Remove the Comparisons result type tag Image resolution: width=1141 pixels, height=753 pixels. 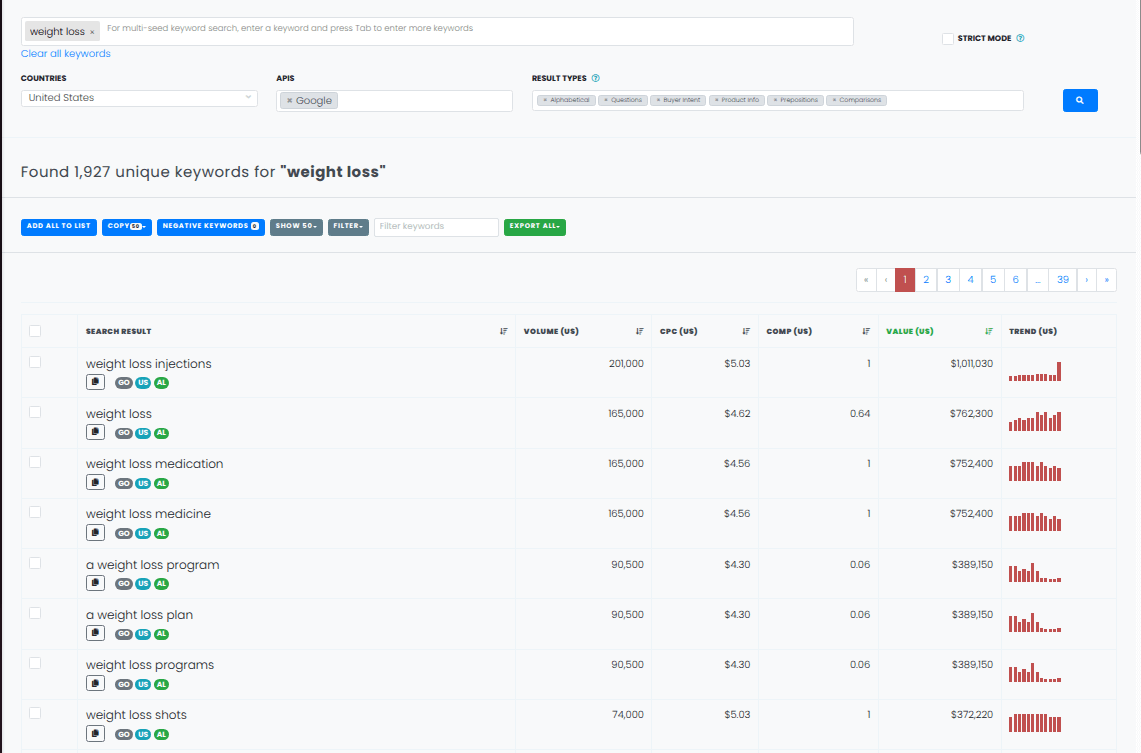click(x=834, y=100)
